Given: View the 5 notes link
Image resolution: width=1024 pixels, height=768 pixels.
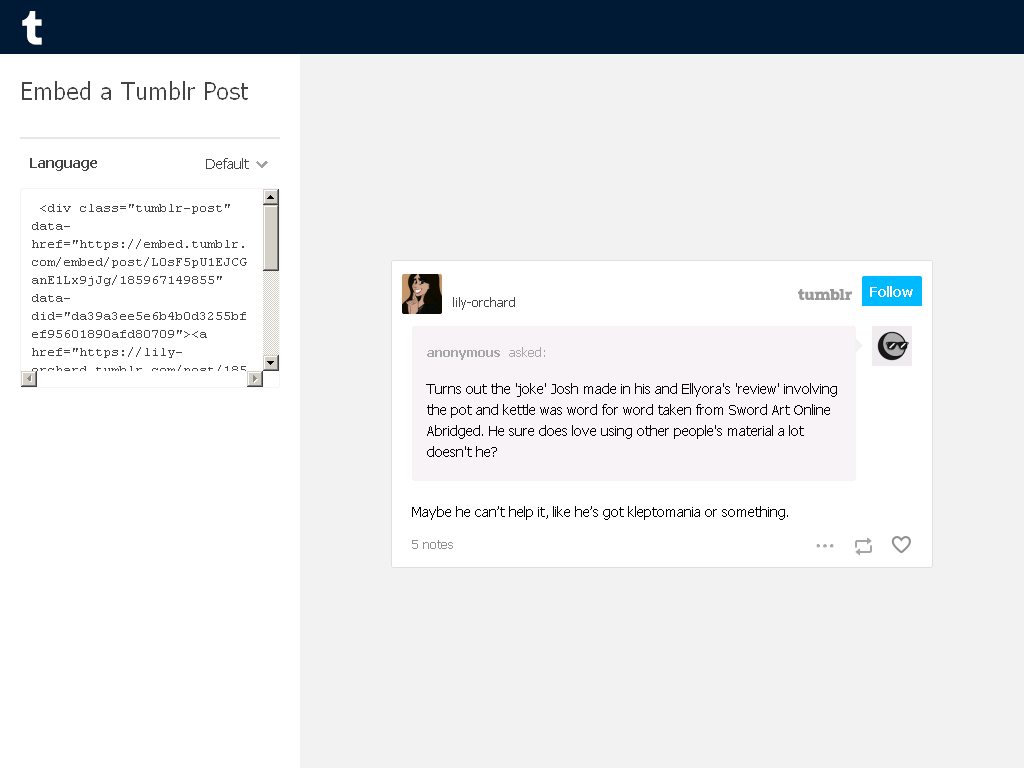Looking at the screenshot, I should click(x=432, y=545).
